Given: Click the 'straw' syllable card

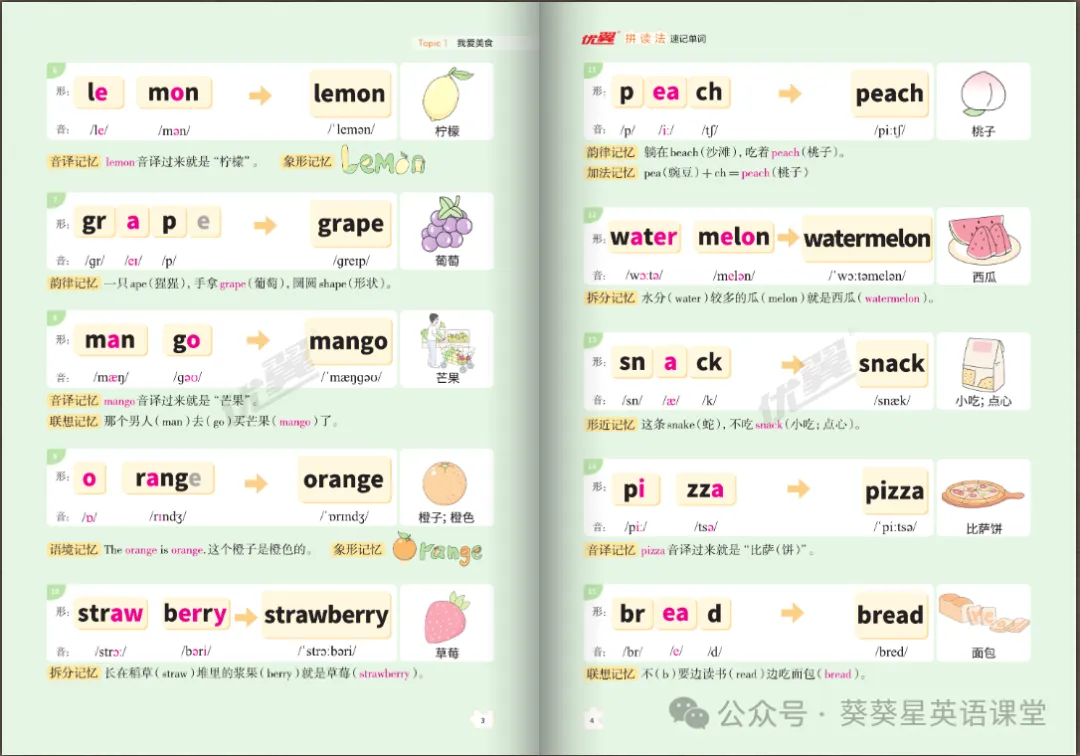Looking at the screenshot, I should (110, 613).
